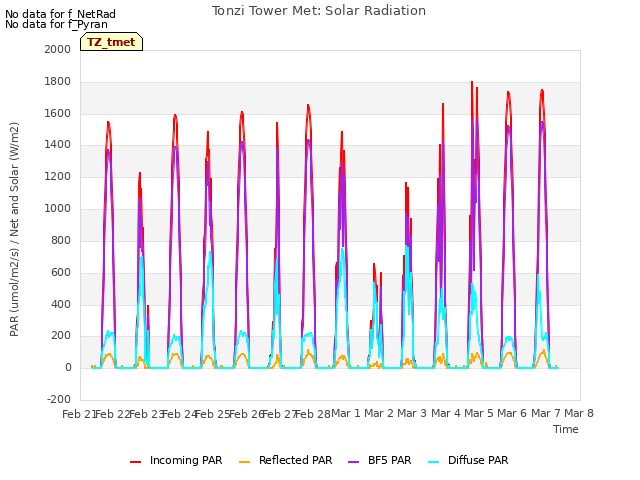Viewport: 640px width, 480px height.
Task: Click the chart title Tonzi Tower Met
Action: 318,11
